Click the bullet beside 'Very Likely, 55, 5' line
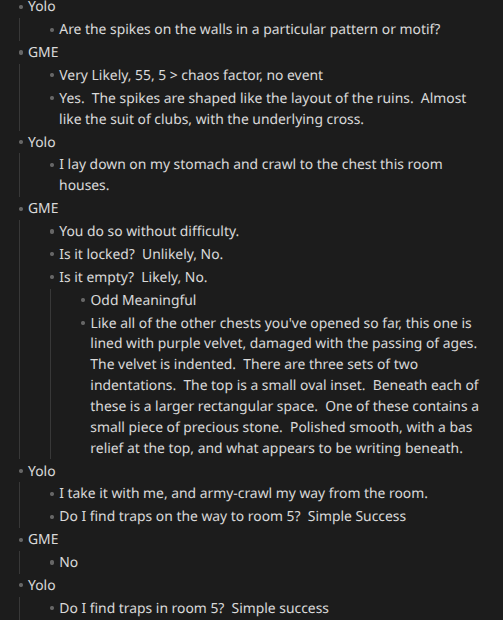Viewport: 503px width, 620px height. pyautogui.click(x=52, y=76)
